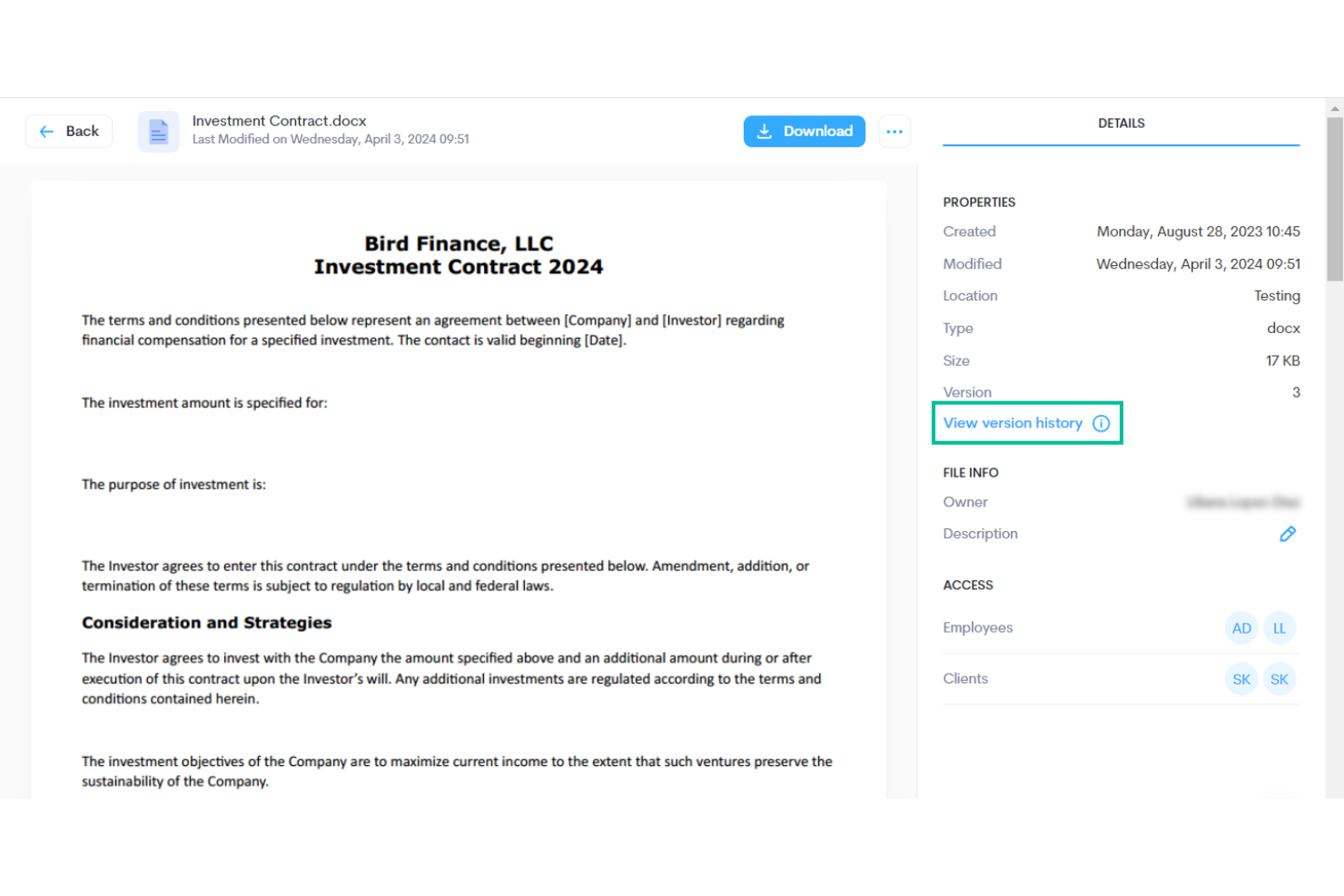Click the first SK client avatar
Screen dimensions: 1344x896
coord(1241,678)
